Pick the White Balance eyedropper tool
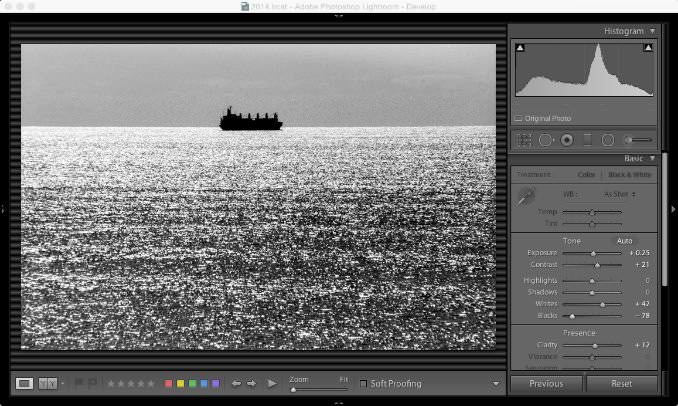 [526, 197]
